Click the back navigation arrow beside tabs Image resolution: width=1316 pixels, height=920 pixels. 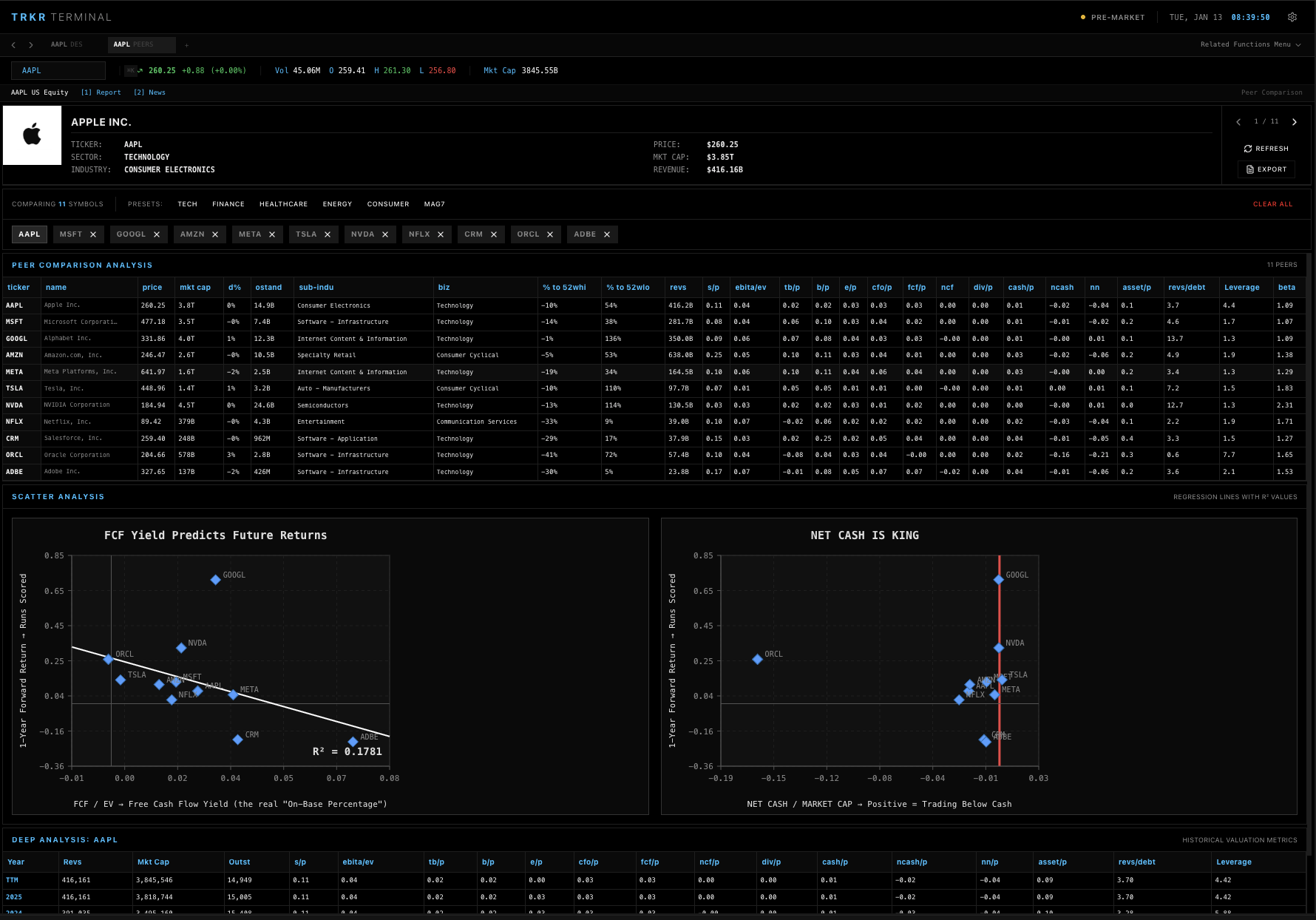[13, 45]
